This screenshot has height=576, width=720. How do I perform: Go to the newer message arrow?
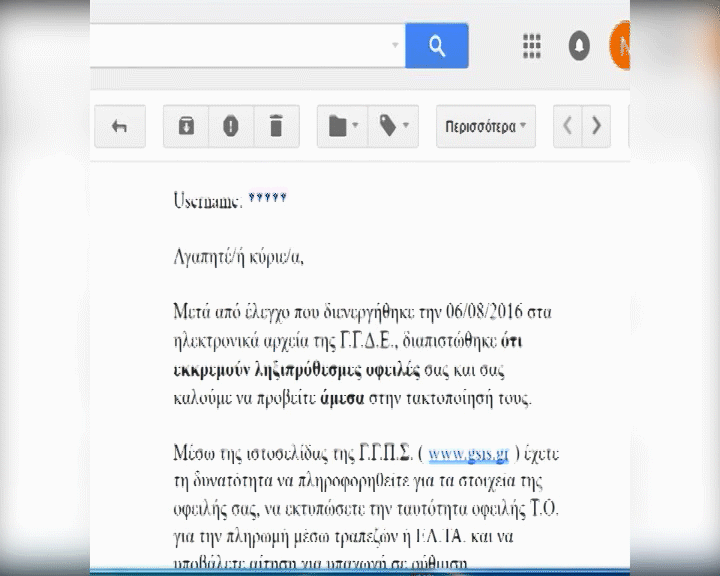tap(568, 126)
